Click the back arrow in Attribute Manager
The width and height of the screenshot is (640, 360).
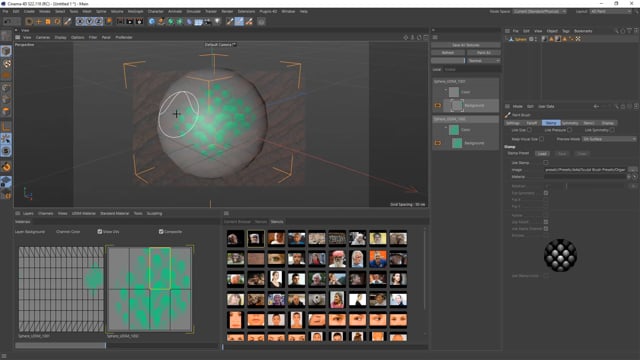596,106
